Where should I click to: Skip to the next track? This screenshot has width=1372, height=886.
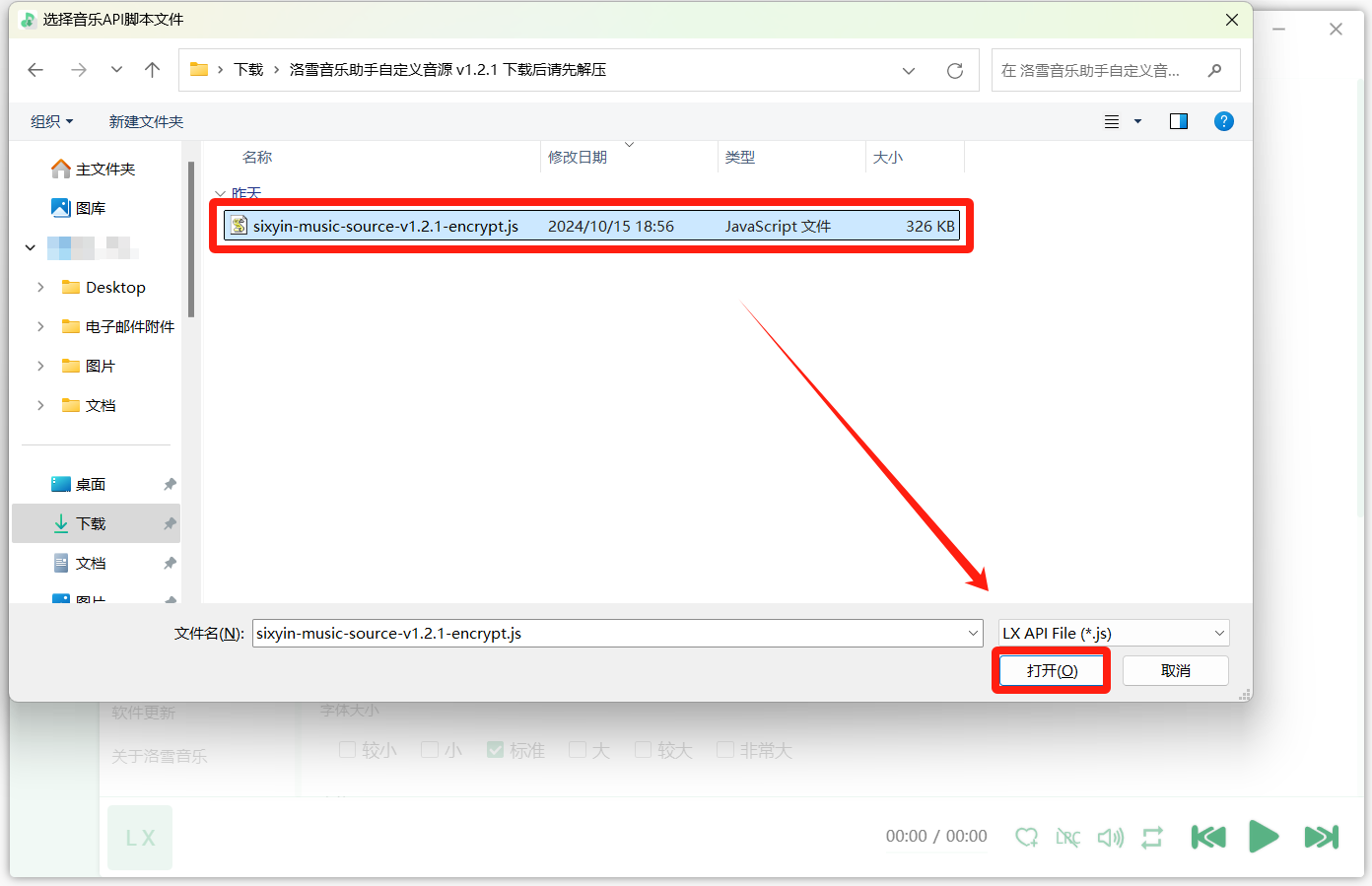coord(1321,837)
